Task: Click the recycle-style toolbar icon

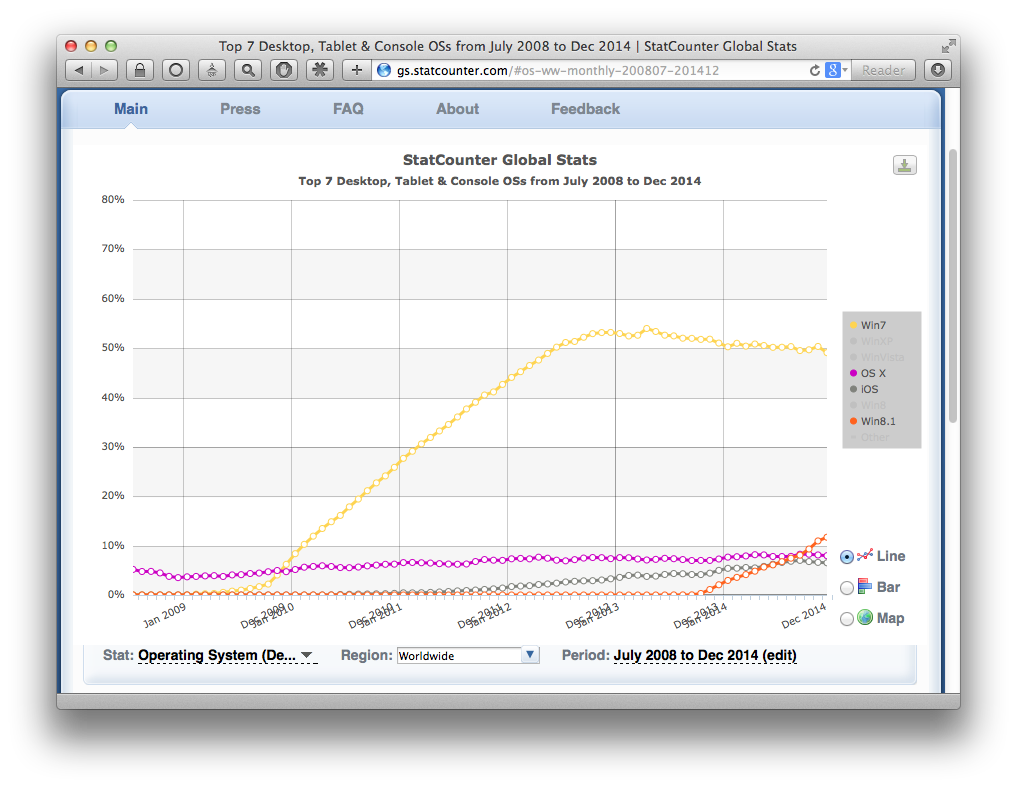Action: [211, 70]
